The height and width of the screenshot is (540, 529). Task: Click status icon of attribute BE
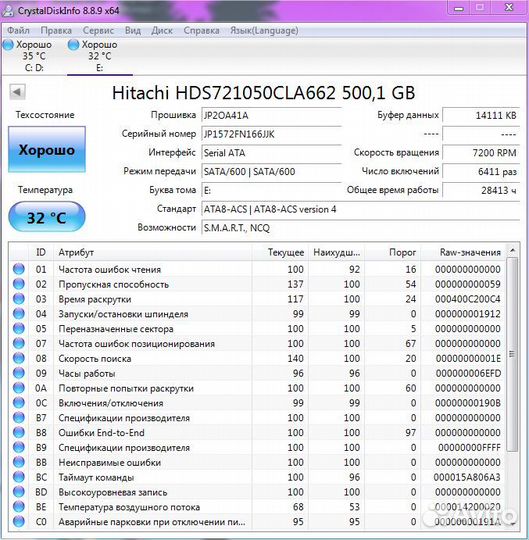coord(19,506)
